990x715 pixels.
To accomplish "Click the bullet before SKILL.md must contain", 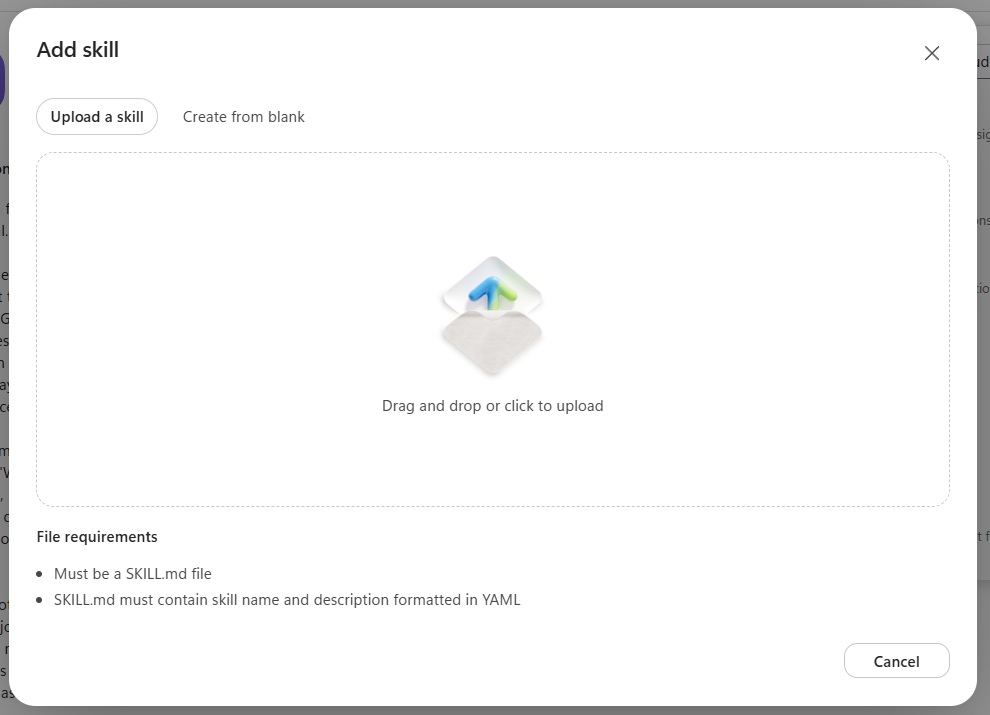I will 40,600.
